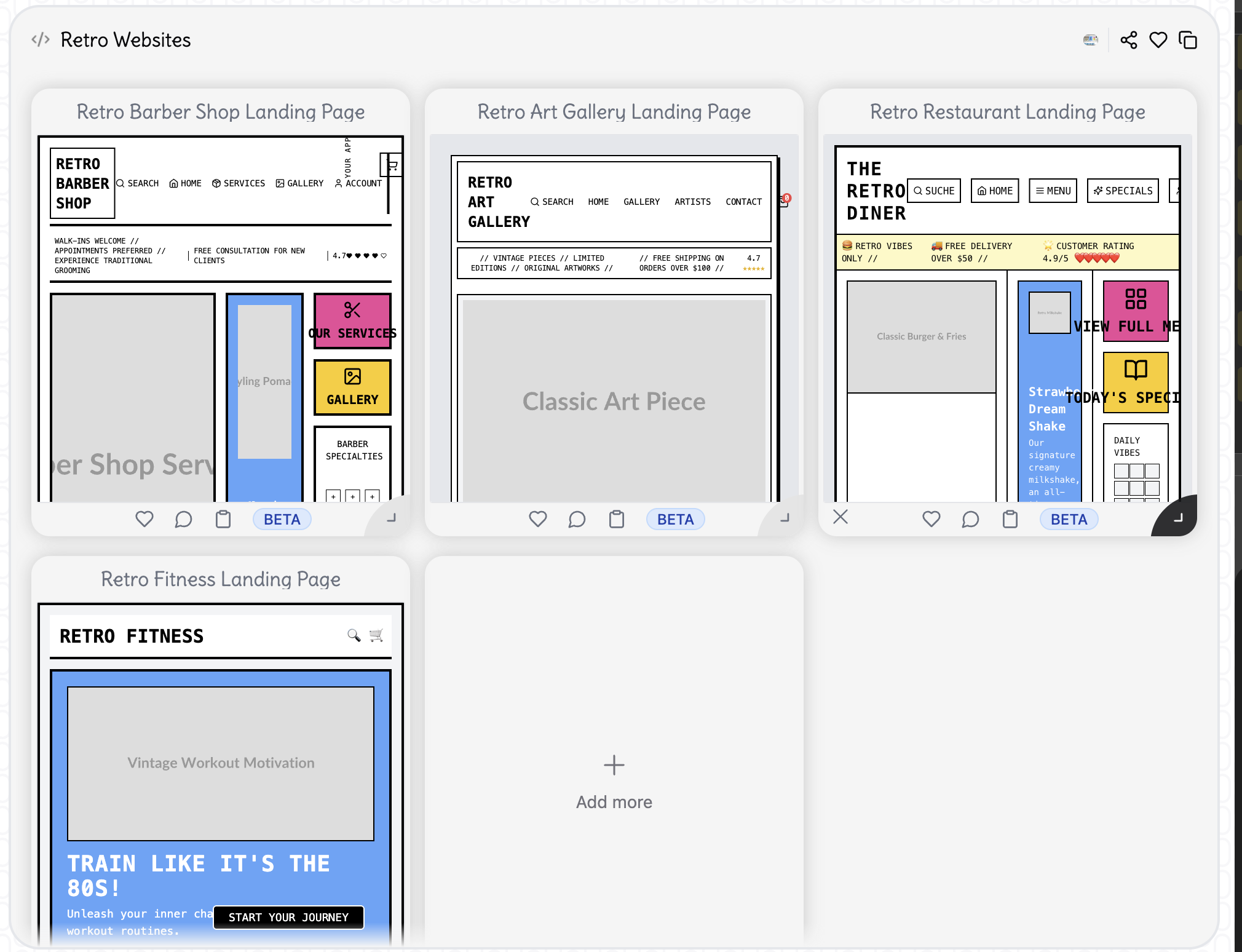Select SPECIALS tab in Retro Diner preview
1242x952 pixels.
coord(1123,191)
